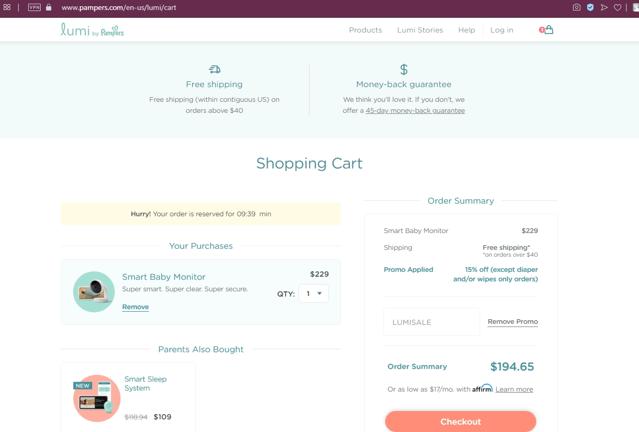Screen dimensions: 639x432
Task: Click the $109 Smart Sleep System price
Action: click(162, 417)
